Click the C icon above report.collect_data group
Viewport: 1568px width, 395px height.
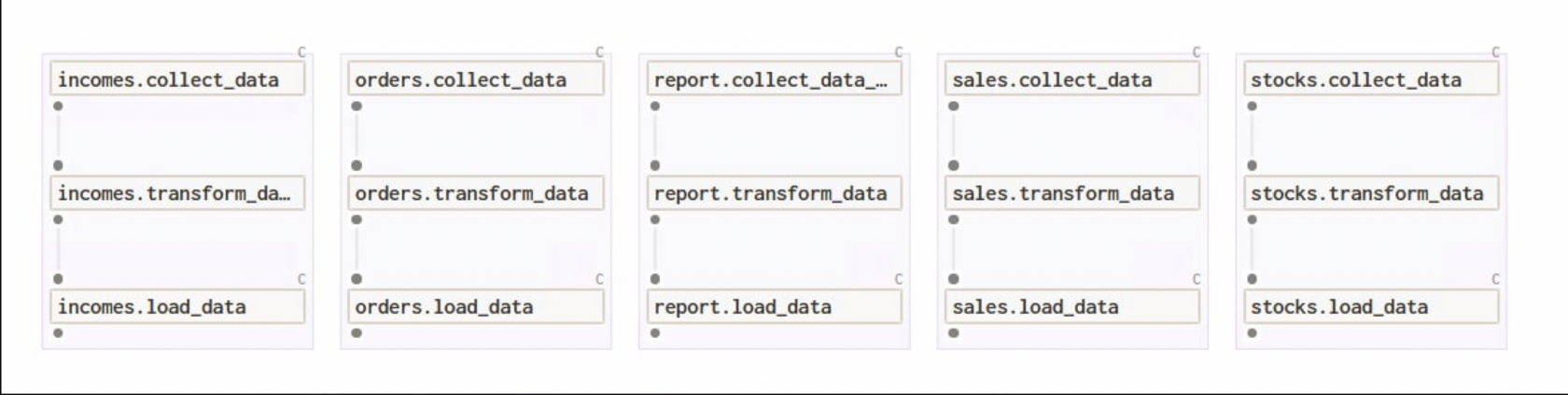click(x=899, y=52)
